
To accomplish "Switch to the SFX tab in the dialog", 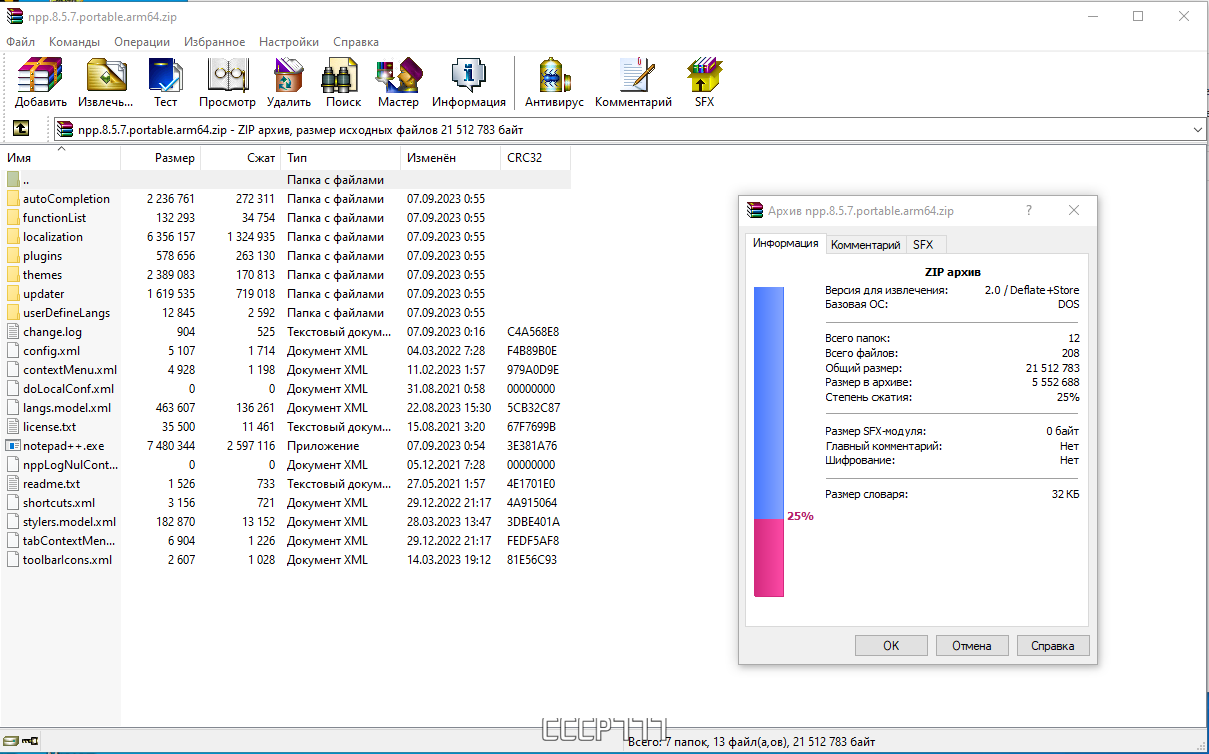I will tap(923, 244).
